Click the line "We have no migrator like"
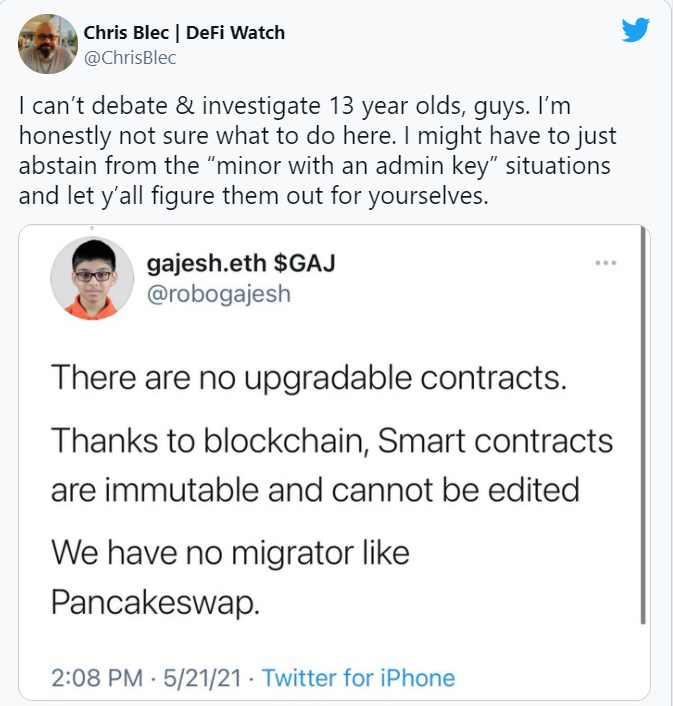 pyautogui.click(x=231, y=552)
